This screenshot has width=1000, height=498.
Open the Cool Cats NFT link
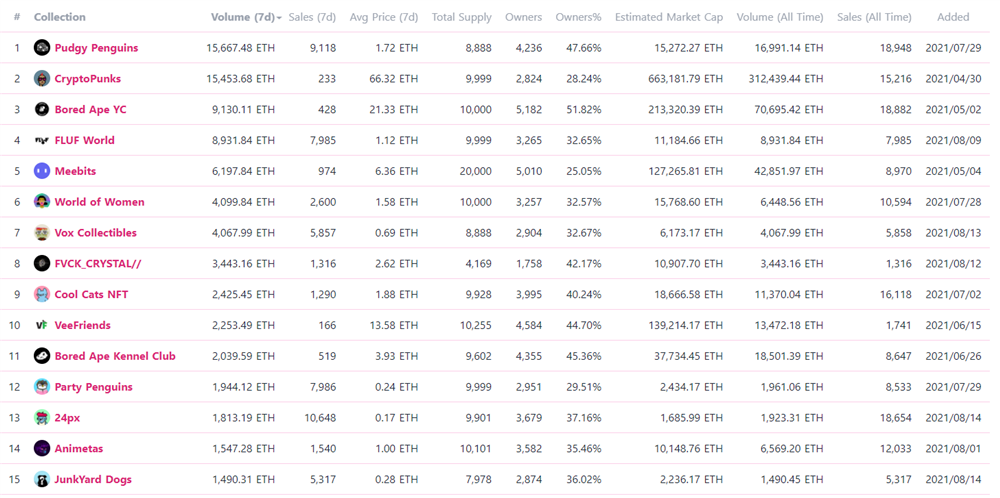tap(91, 295)
